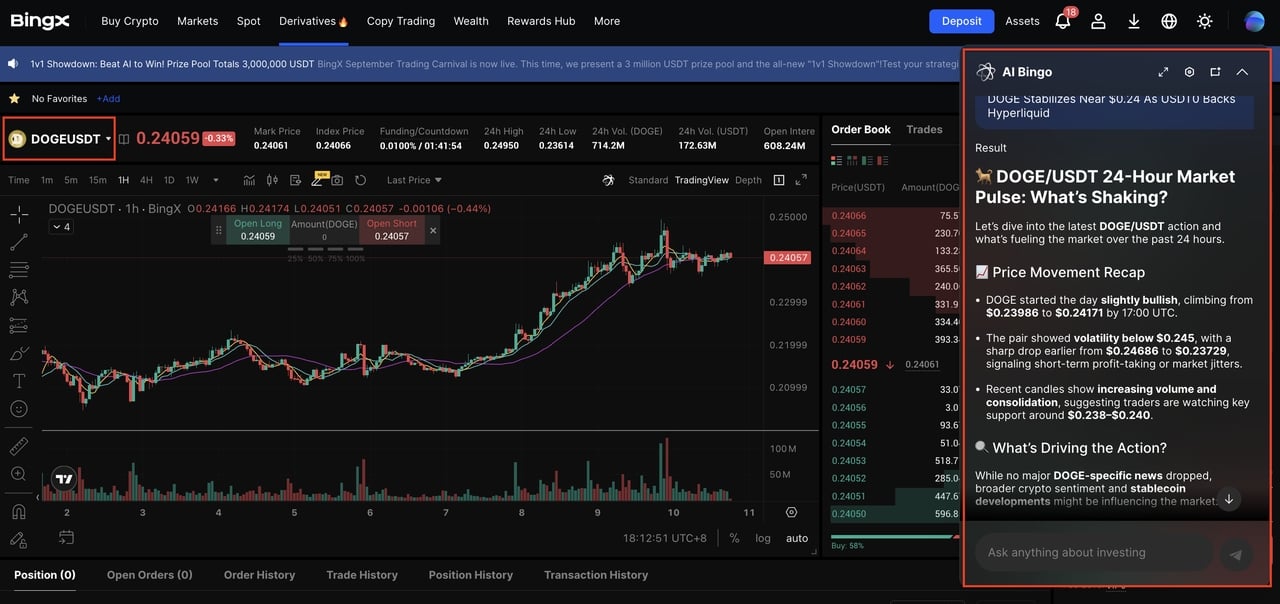Toggle log scale on chart
The width and height of the screenshot is (1280, 604).
pos(763,538)
